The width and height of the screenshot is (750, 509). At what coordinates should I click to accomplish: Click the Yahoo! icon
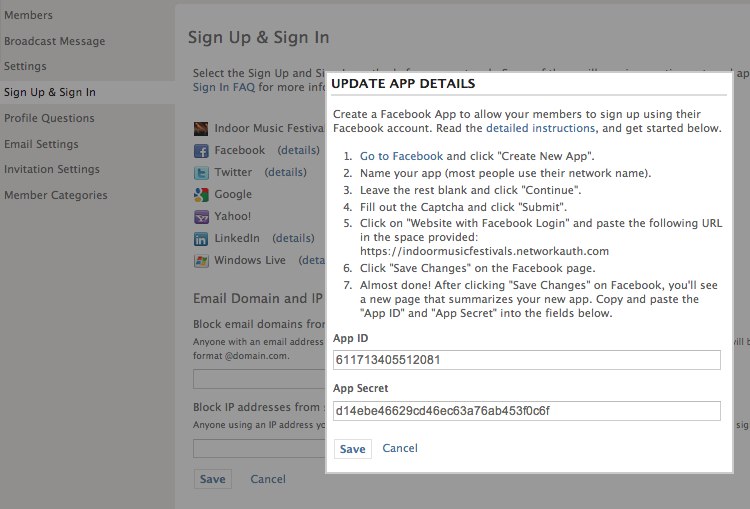pos(201,217)
